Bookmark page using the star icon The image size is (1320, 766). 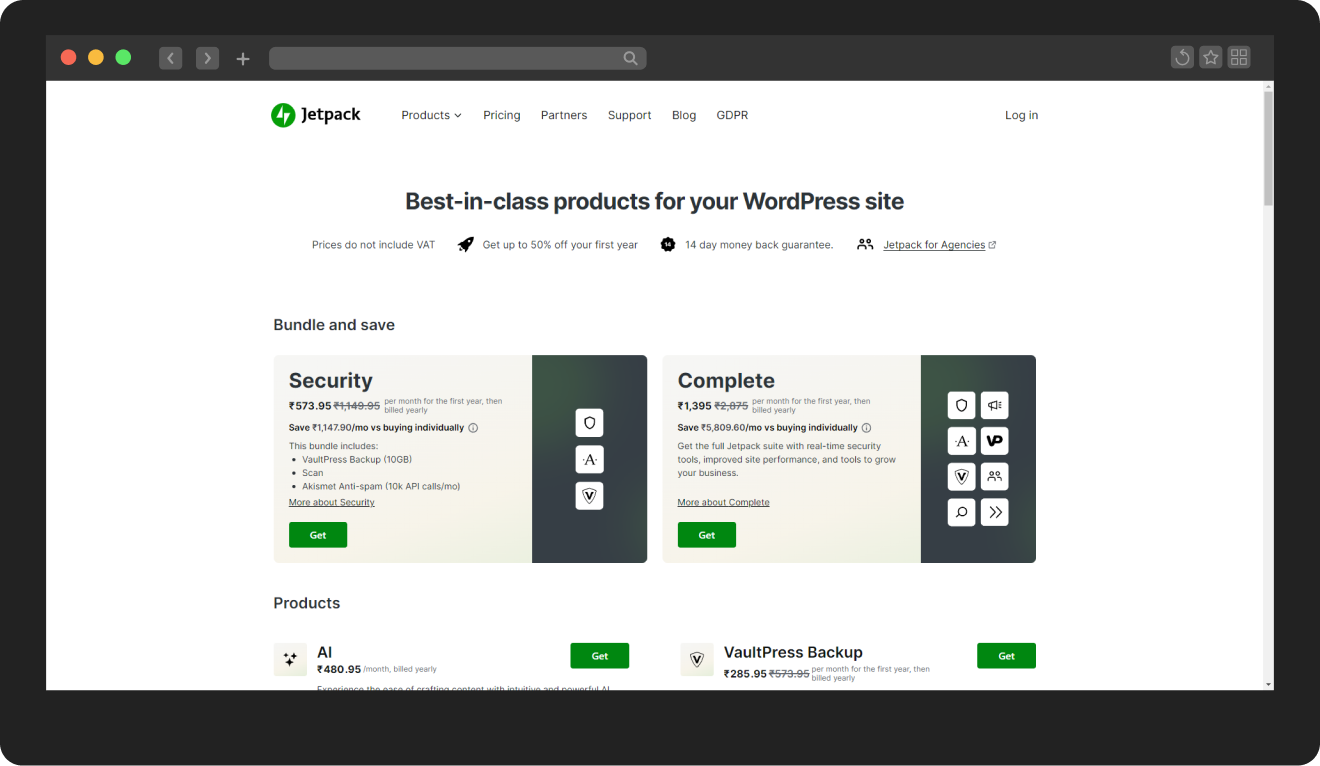[x=1211, y=58]
